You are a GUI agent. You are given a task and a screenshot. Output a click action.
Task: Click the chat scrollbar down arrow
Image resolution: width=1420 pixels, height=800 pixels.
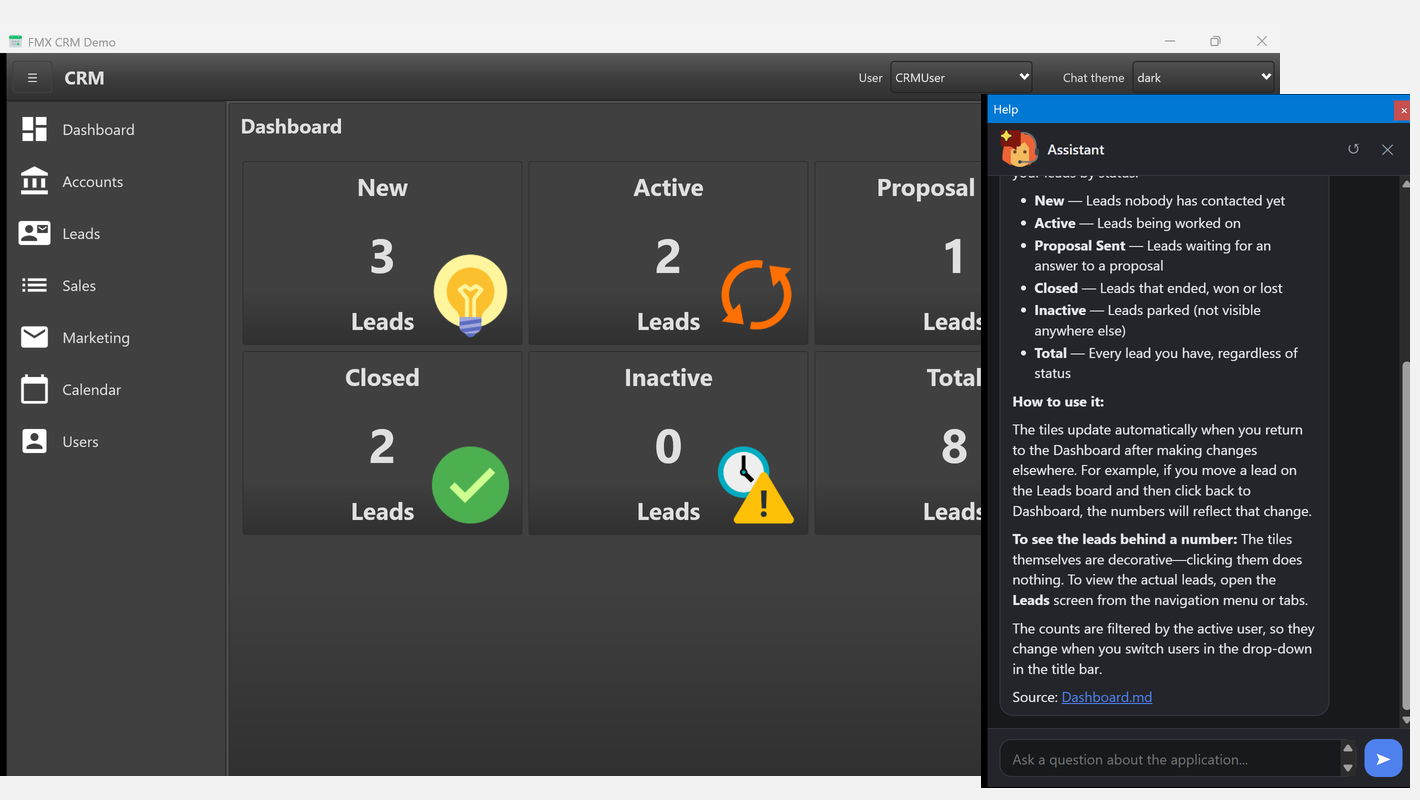1407,720
